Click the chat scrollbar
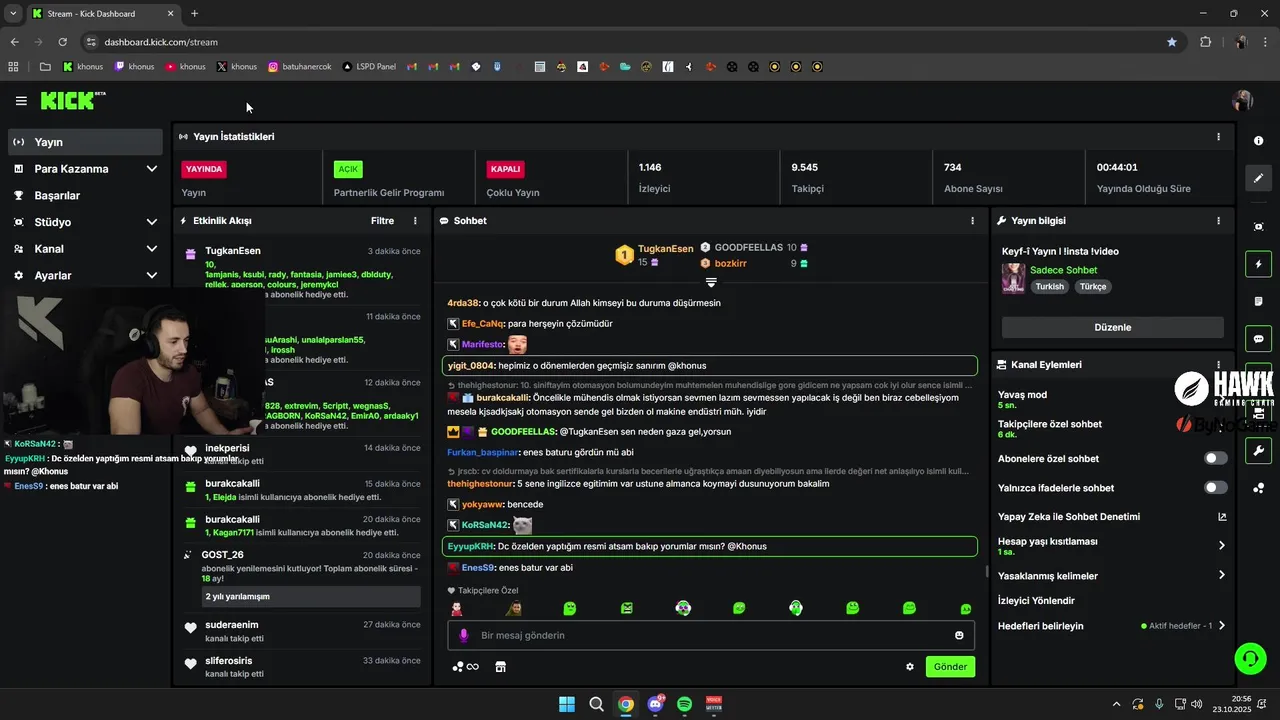This screenshot has height=720, width=1280. point(987,573)
